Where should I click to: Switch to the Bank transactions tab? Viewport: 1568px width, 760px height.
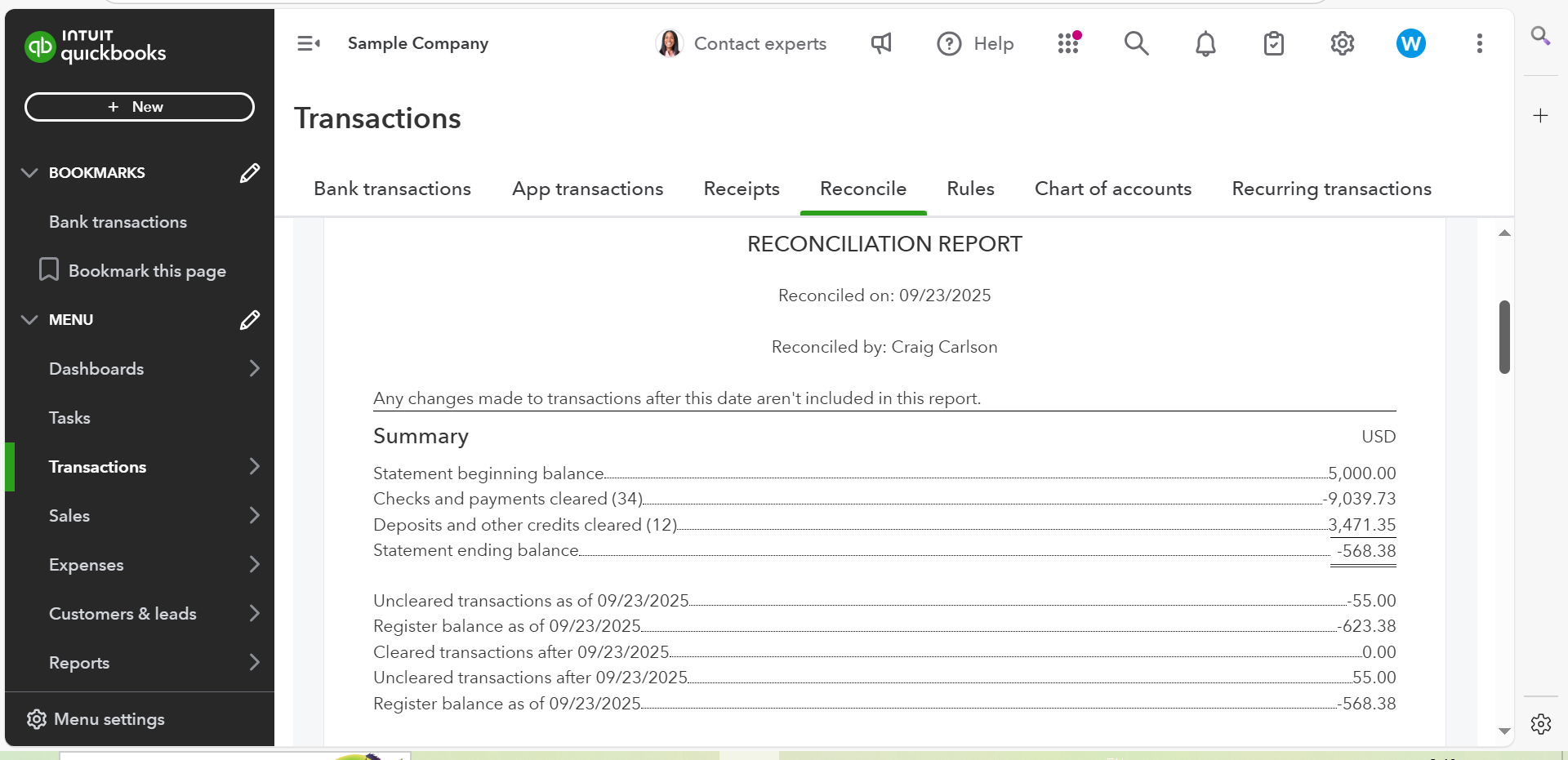[x=392, y=189]
